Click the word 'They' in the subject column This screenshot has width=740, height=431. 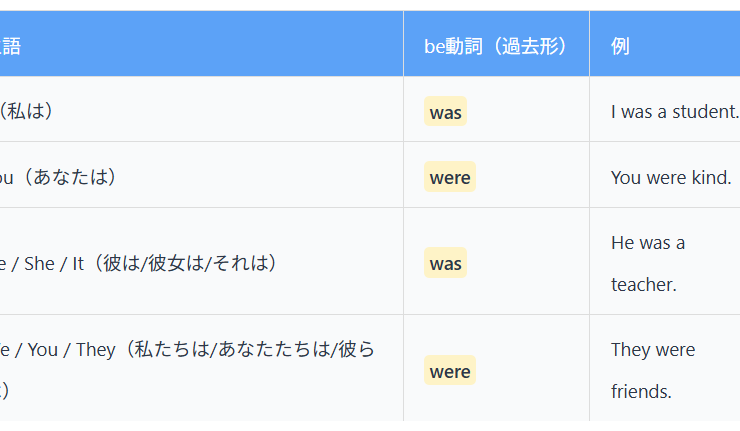tap(95, 350)
